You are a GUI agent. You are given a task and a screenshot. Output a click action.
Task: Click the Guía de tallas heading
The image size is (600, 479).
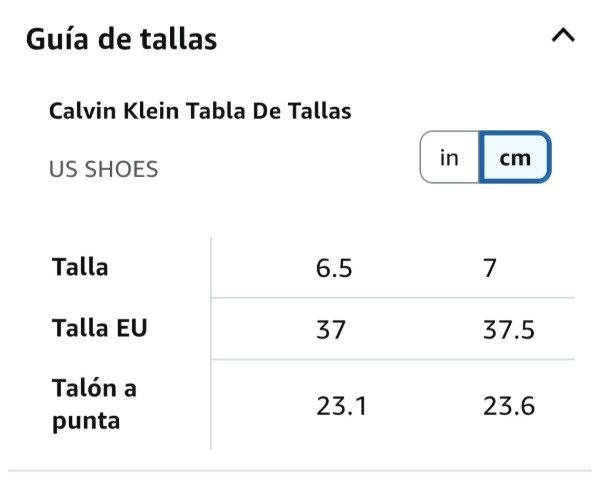point(121,39)
